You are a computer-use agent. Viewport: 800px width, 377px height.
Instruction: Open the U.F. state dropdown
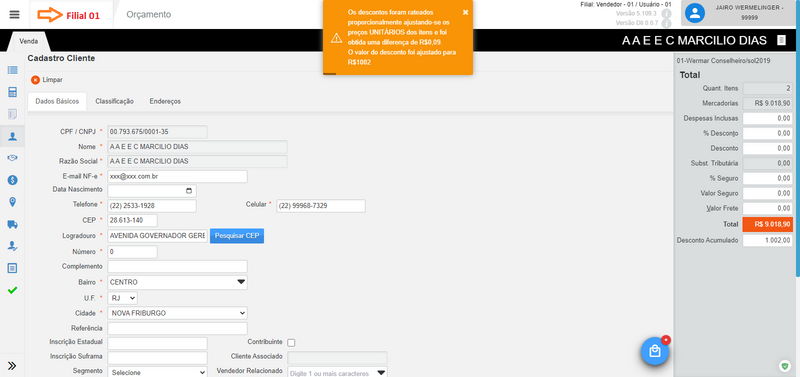(x=122, y=298)
